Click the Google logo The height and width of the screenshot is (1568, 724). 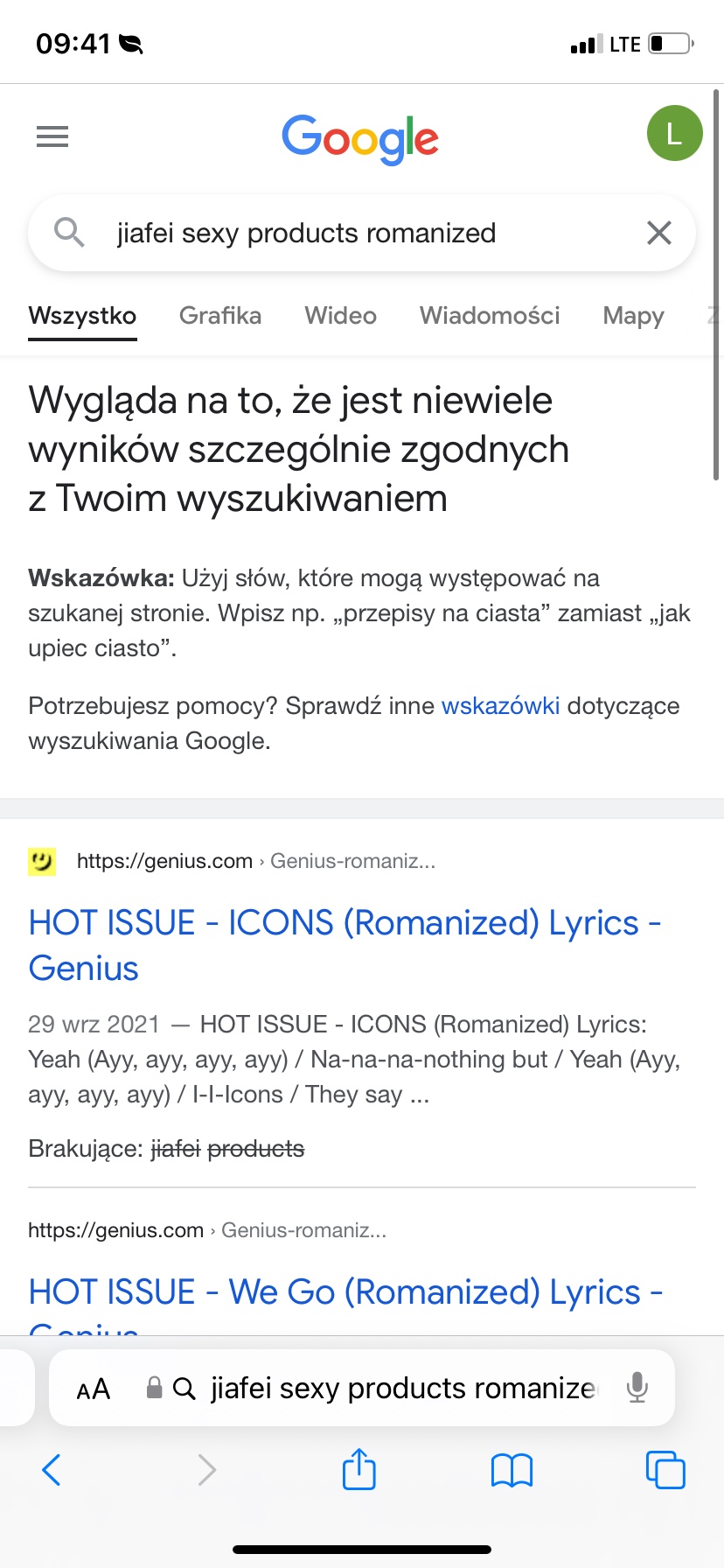360,138
